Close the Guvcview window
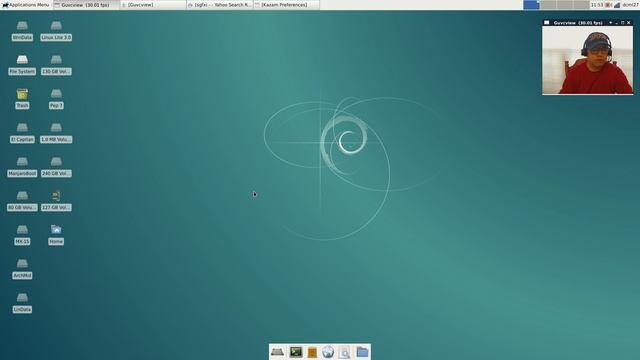Screen dimensions: 640x360 [629, 23]
